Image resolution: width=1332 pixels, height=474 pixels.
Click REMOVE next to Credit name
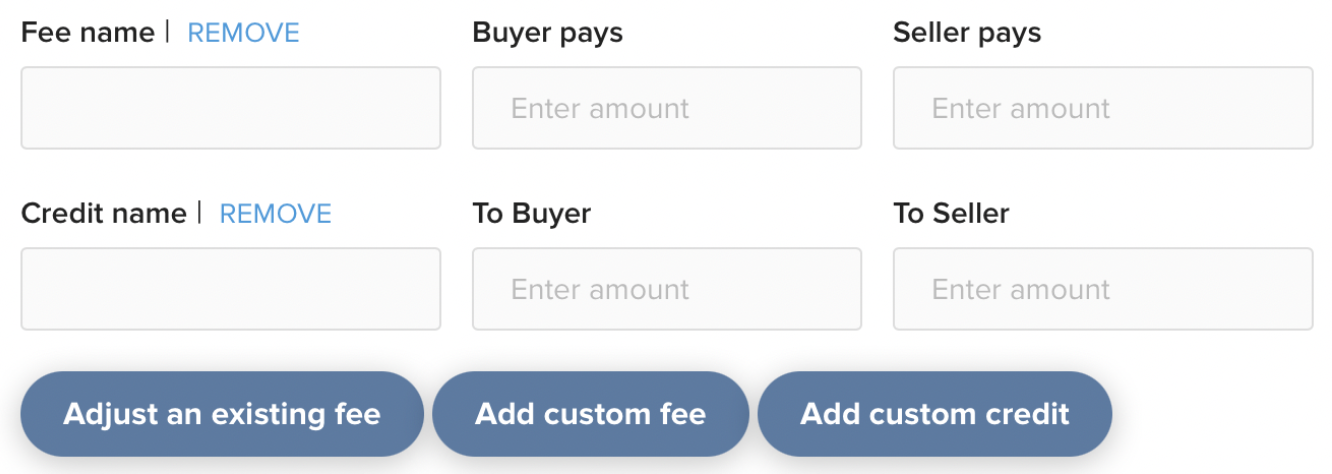(276, 214)
